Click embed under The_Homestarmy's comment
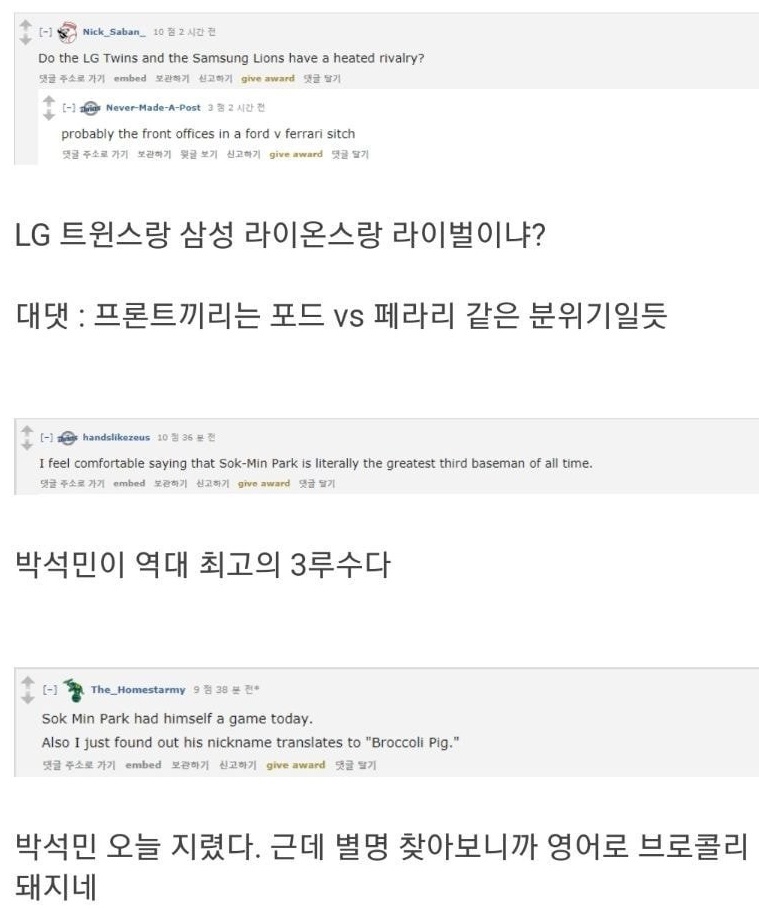This screenshot has height=909, width=759. (x=143, y=765)
